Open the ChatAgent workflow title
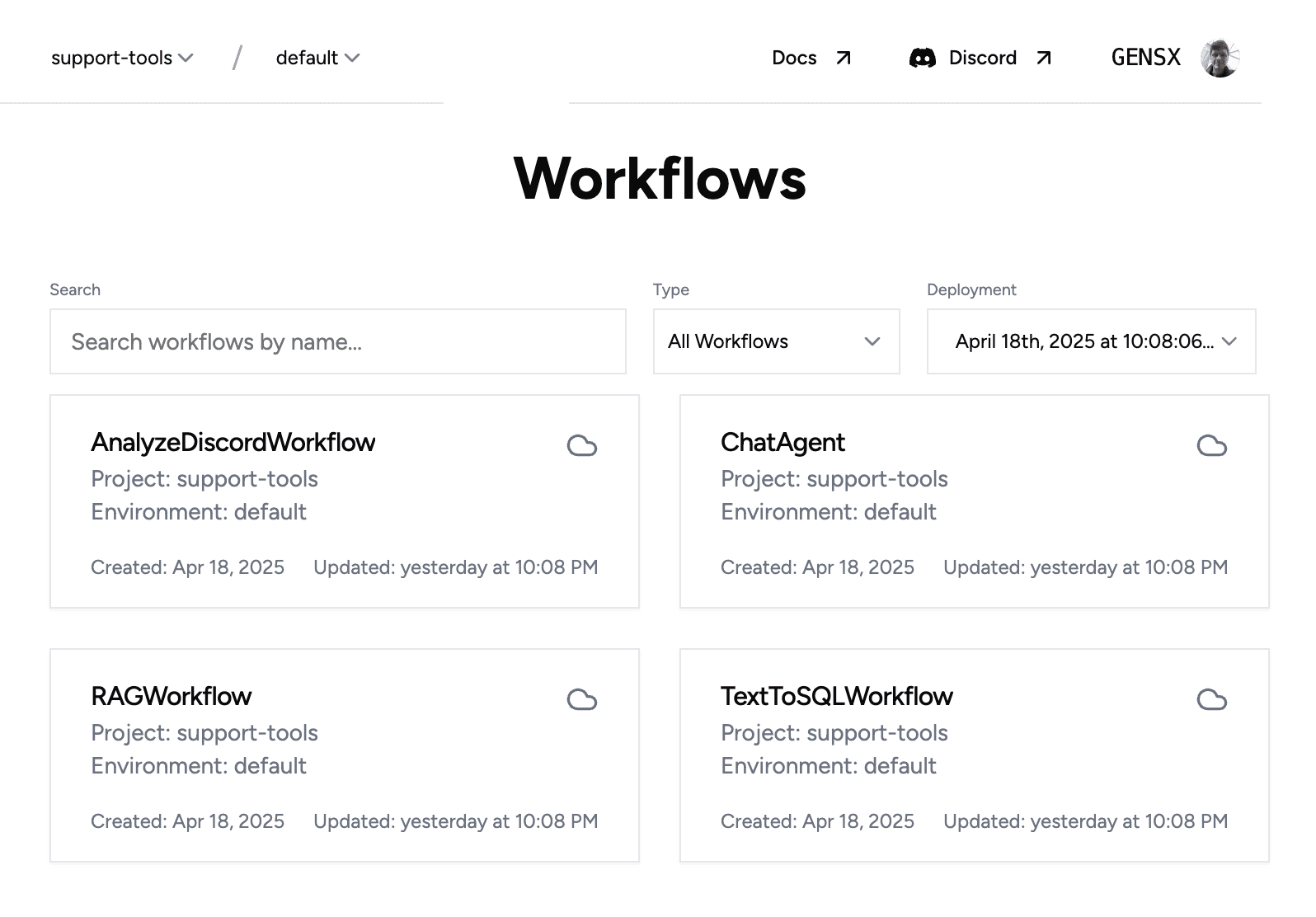Viewport: 1316px width, 917px height. pos(783,443)
